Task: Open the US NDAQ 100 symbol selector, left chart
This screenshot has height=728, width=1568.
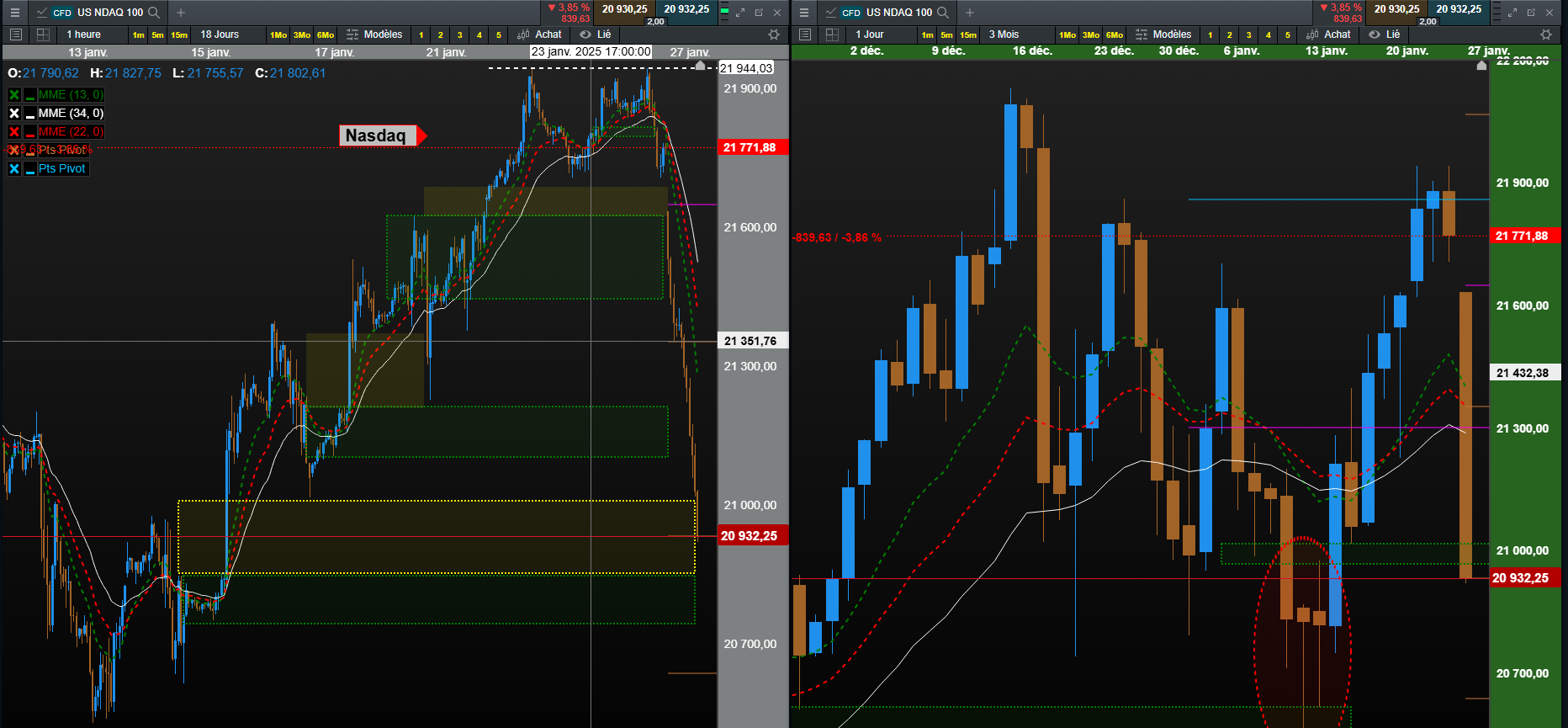Action: [110, 13]
